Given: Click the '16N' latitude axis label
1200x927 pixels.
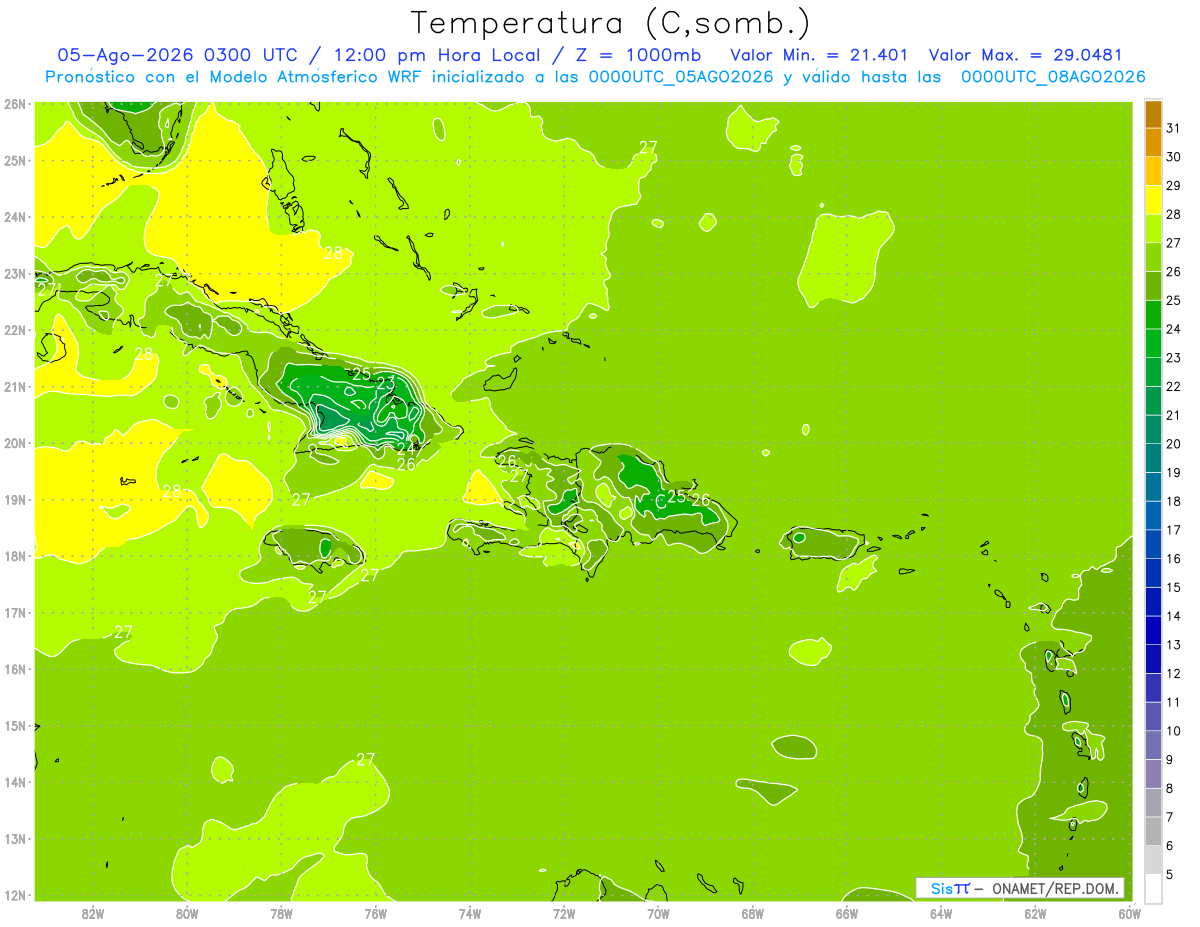Looking at the screenshot, I should 15,669.
